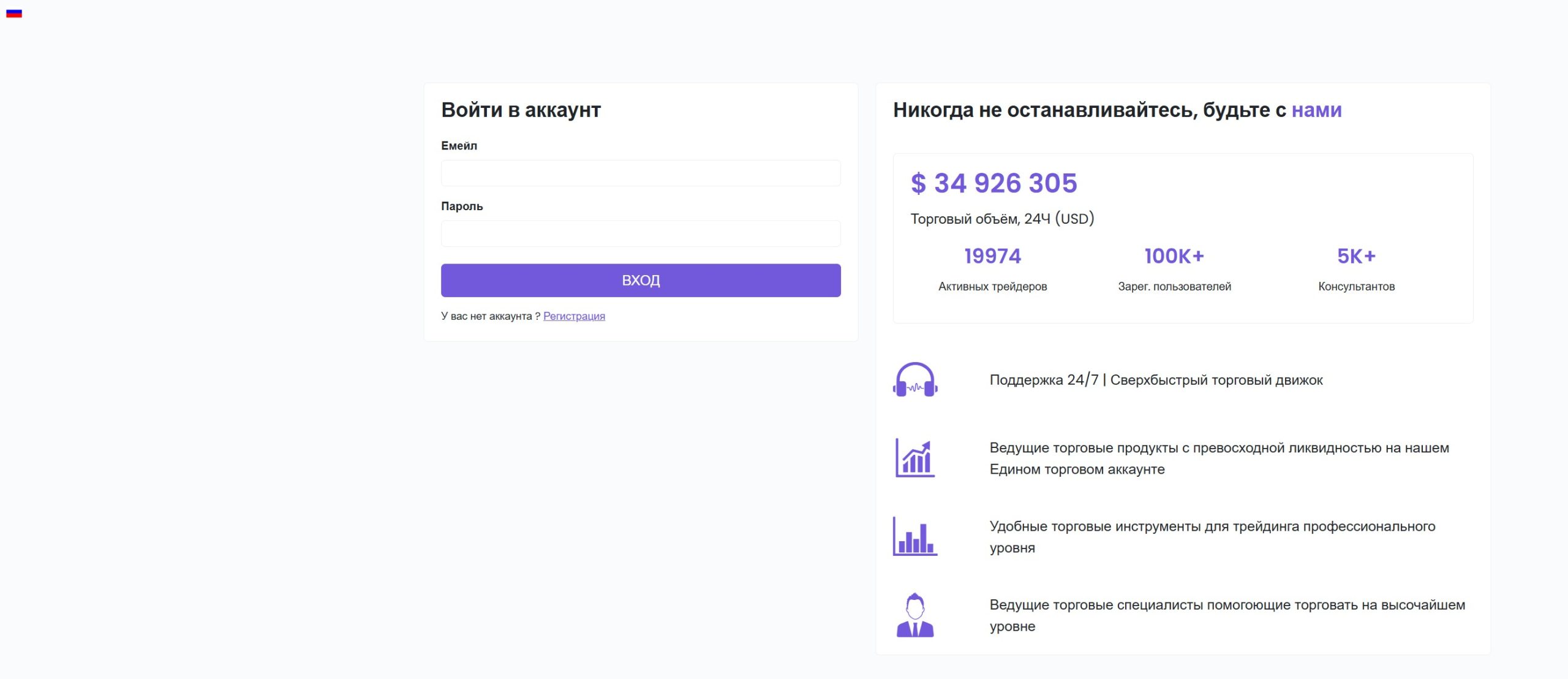Click the Активных трейдеров label
Image resolution: width=1568 pixels, height=679 pixels.
(x=992, y=287)
